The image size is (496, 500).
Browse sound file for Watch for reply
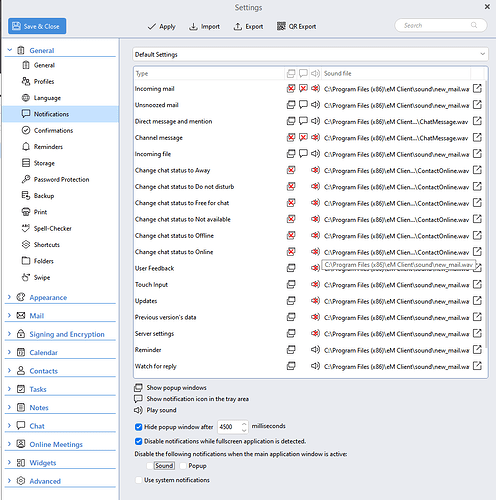click(x=477, y=366)
